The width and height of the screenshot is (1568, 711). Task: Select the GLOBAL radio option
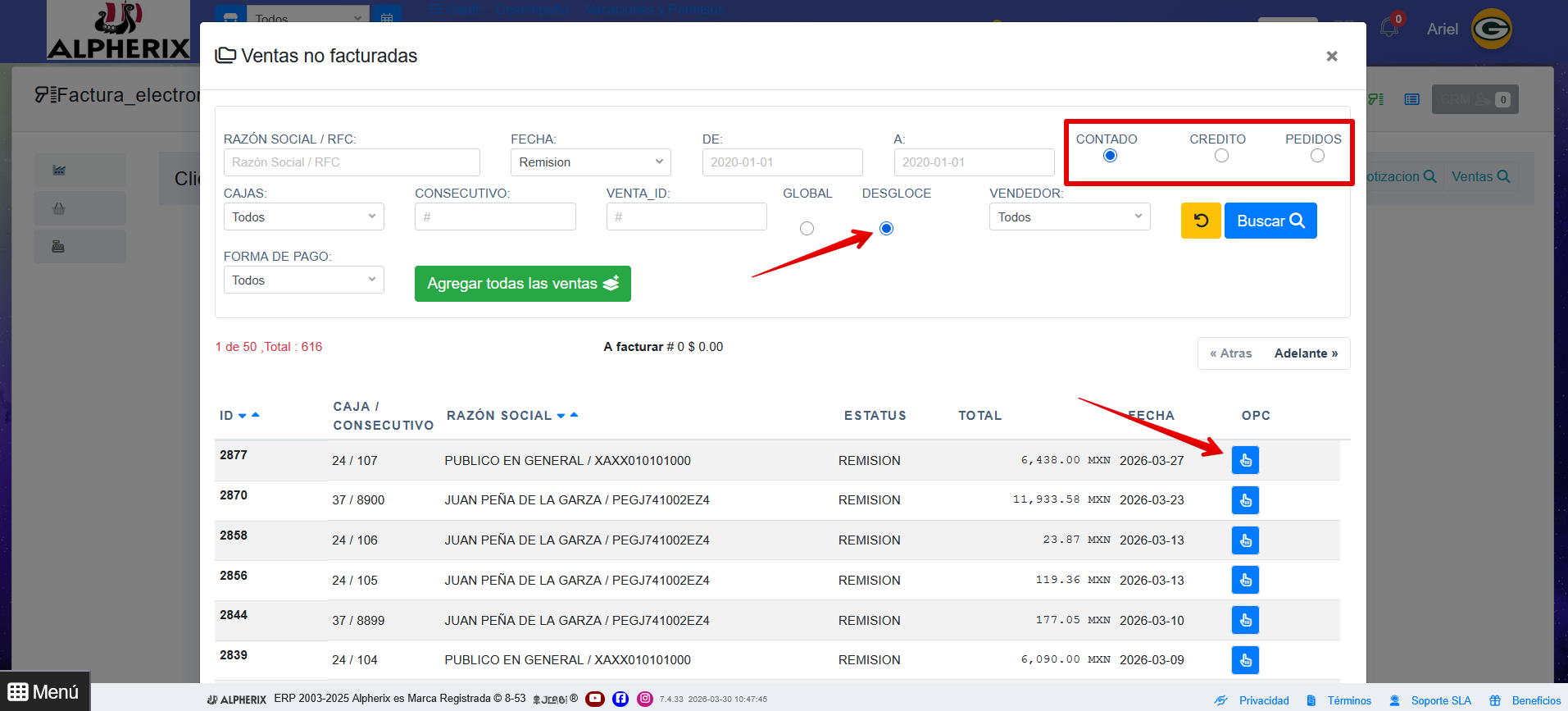point(807,229)
